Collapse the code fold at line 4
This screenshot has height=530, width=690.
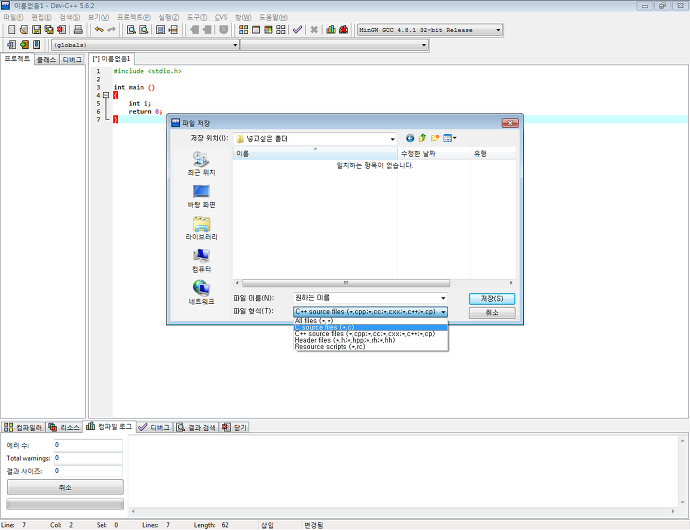tap(106, 95)
